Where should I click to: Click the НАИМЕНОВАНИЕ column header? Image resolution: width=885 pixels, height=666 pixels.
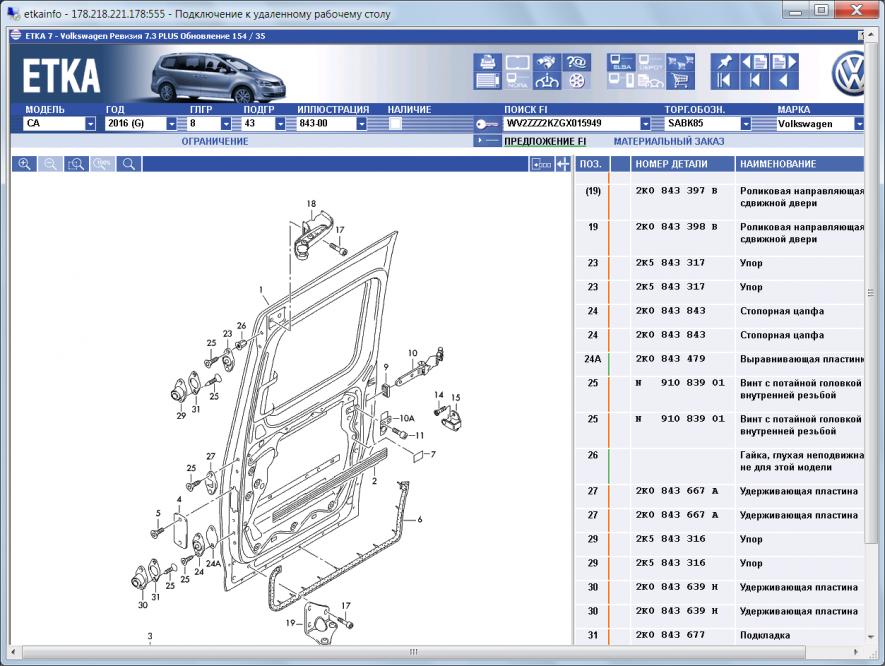[x=799, y=164]
